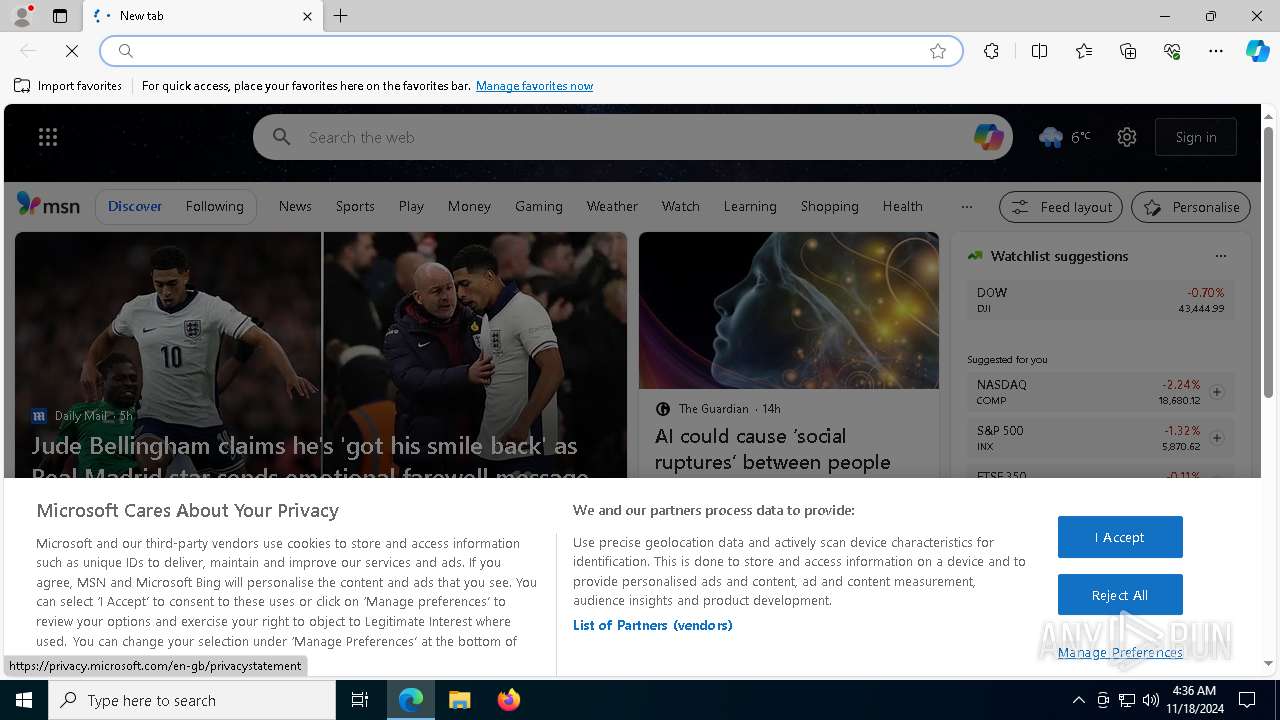Open the Windows Start menu
Viewport: 1280px width, 720px height.
24,700
